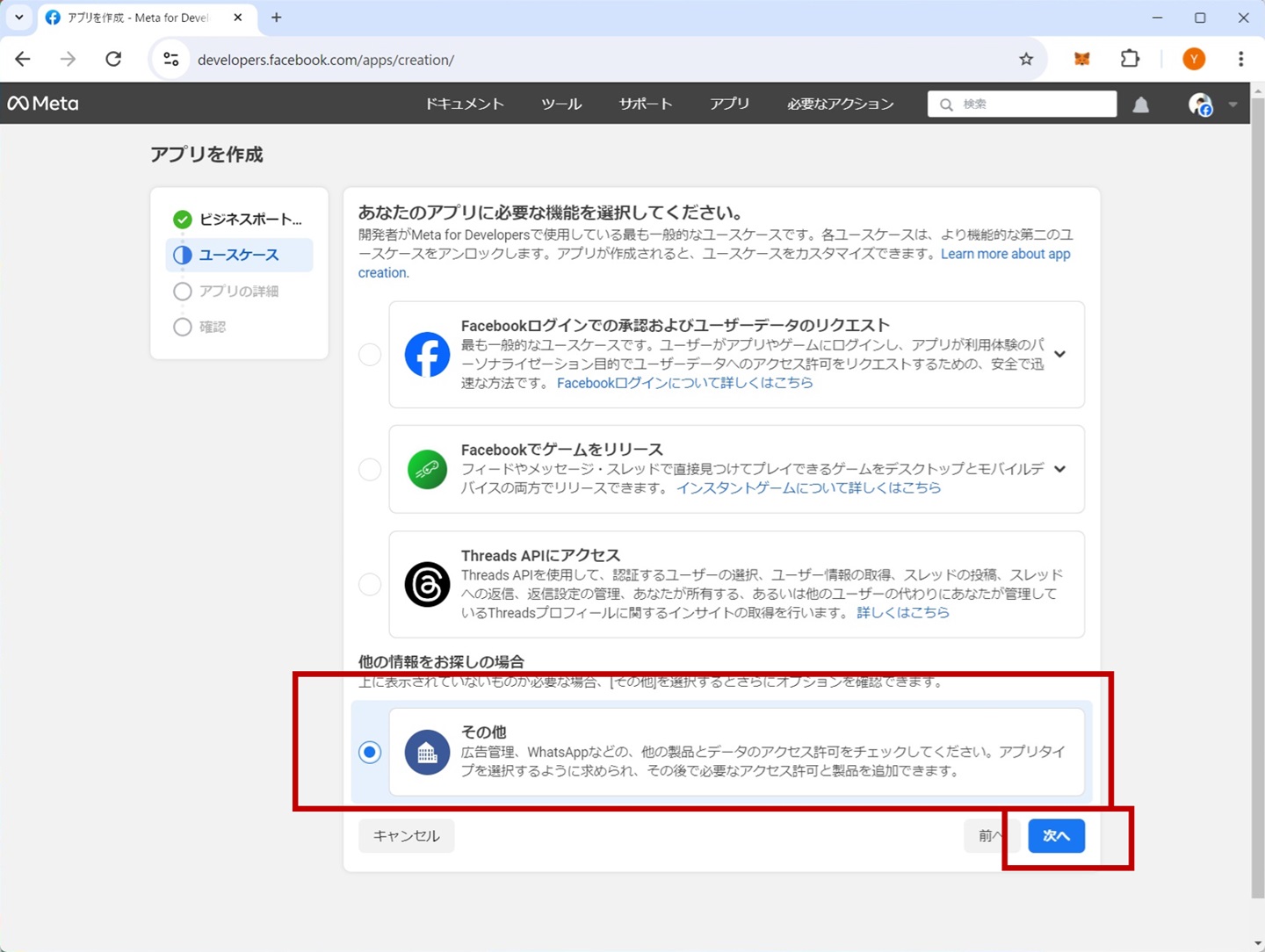Click the Facebook login use case icon
The image size is (1265, 952).
click(x=427, y=355)
